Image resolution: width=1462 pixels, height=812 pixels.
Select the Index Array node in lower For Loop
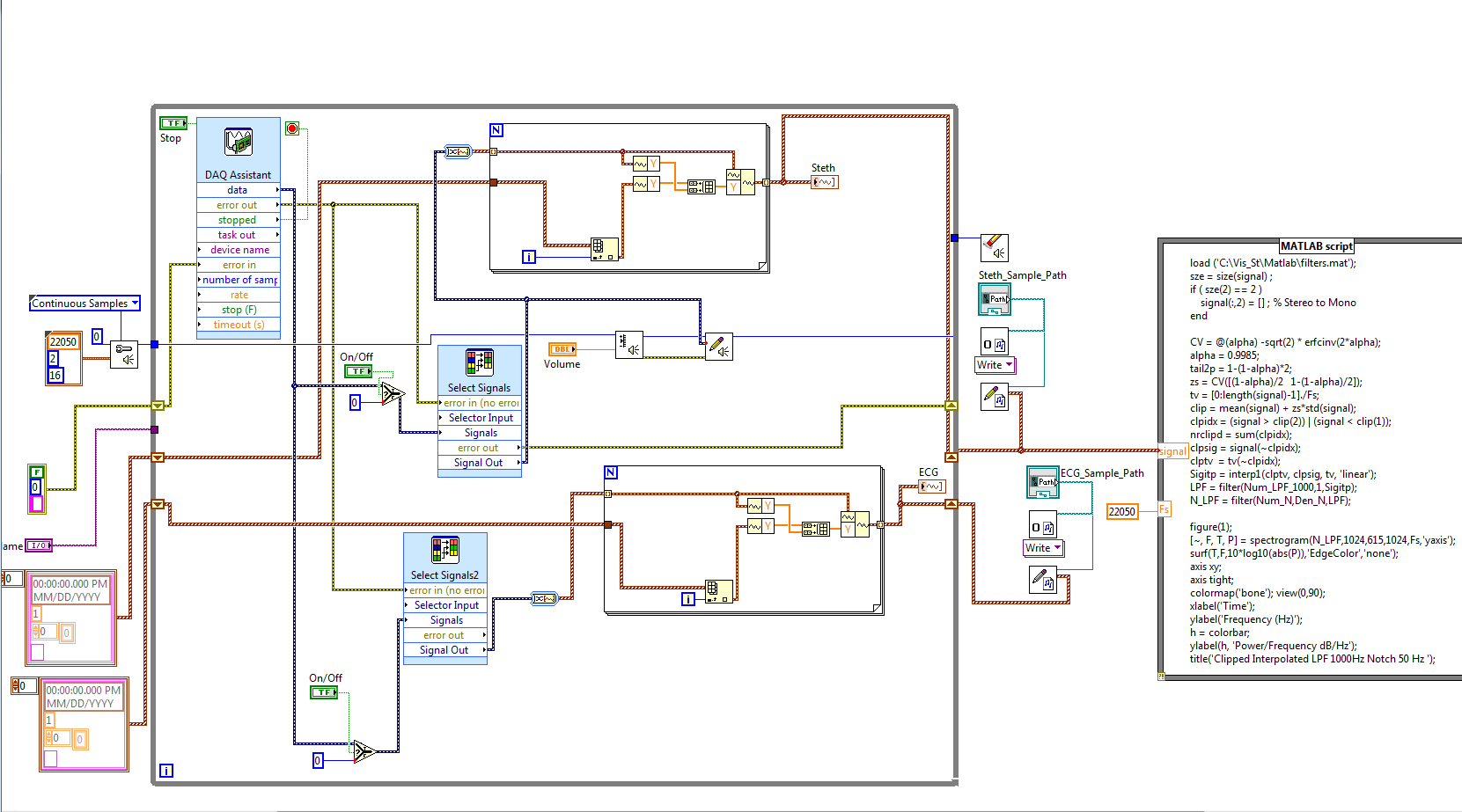click(720, 591)
